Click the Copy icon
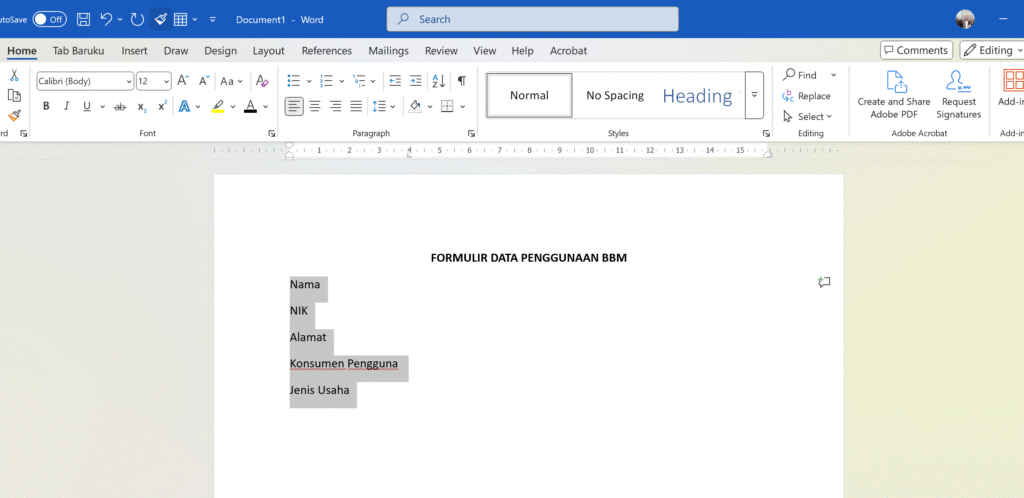 pyautogui.click(x=14, y=95)
